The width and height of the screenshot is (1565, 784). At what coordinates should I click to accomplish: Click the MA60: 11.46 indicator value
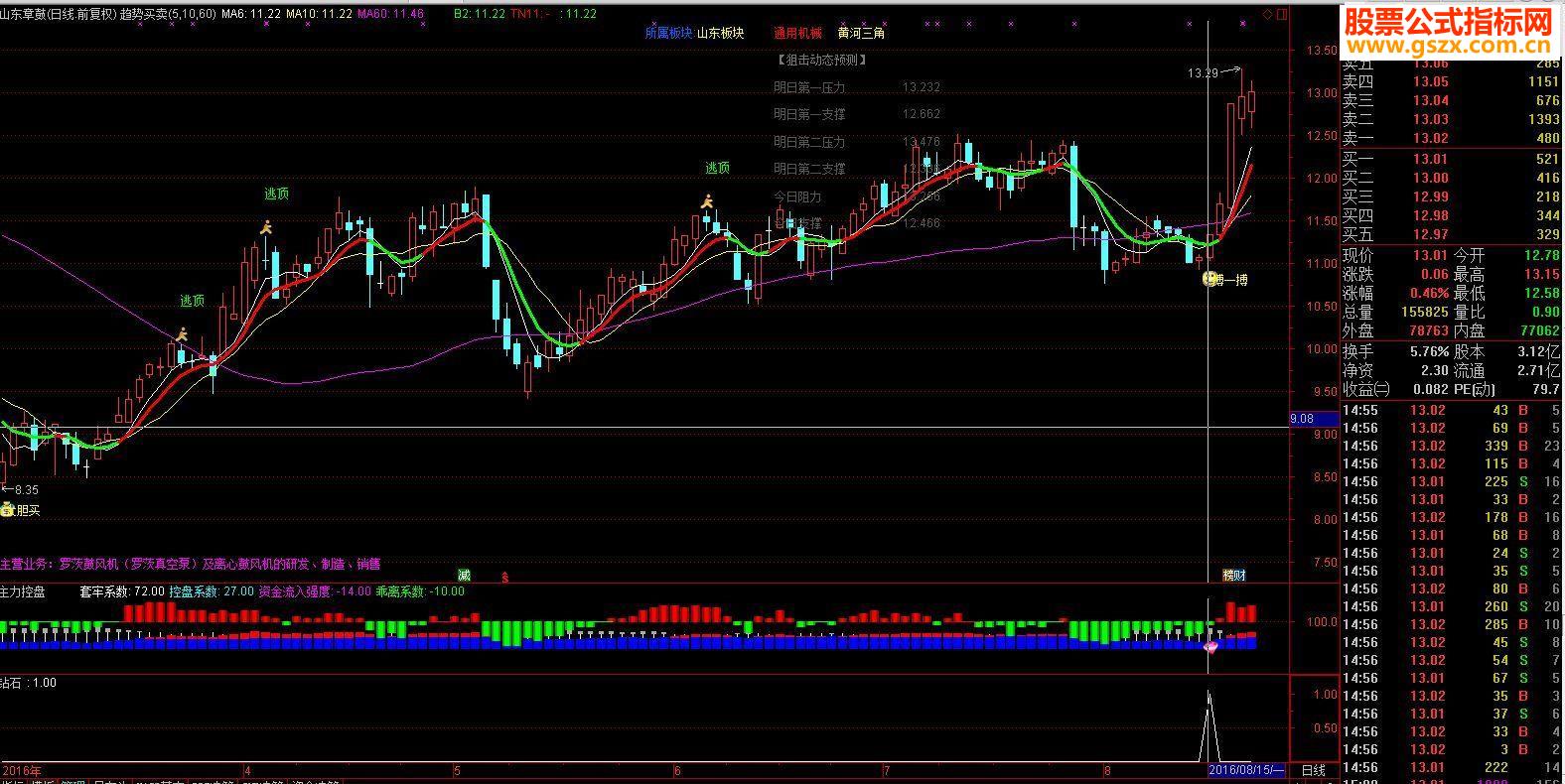click(x=390, y=14)
